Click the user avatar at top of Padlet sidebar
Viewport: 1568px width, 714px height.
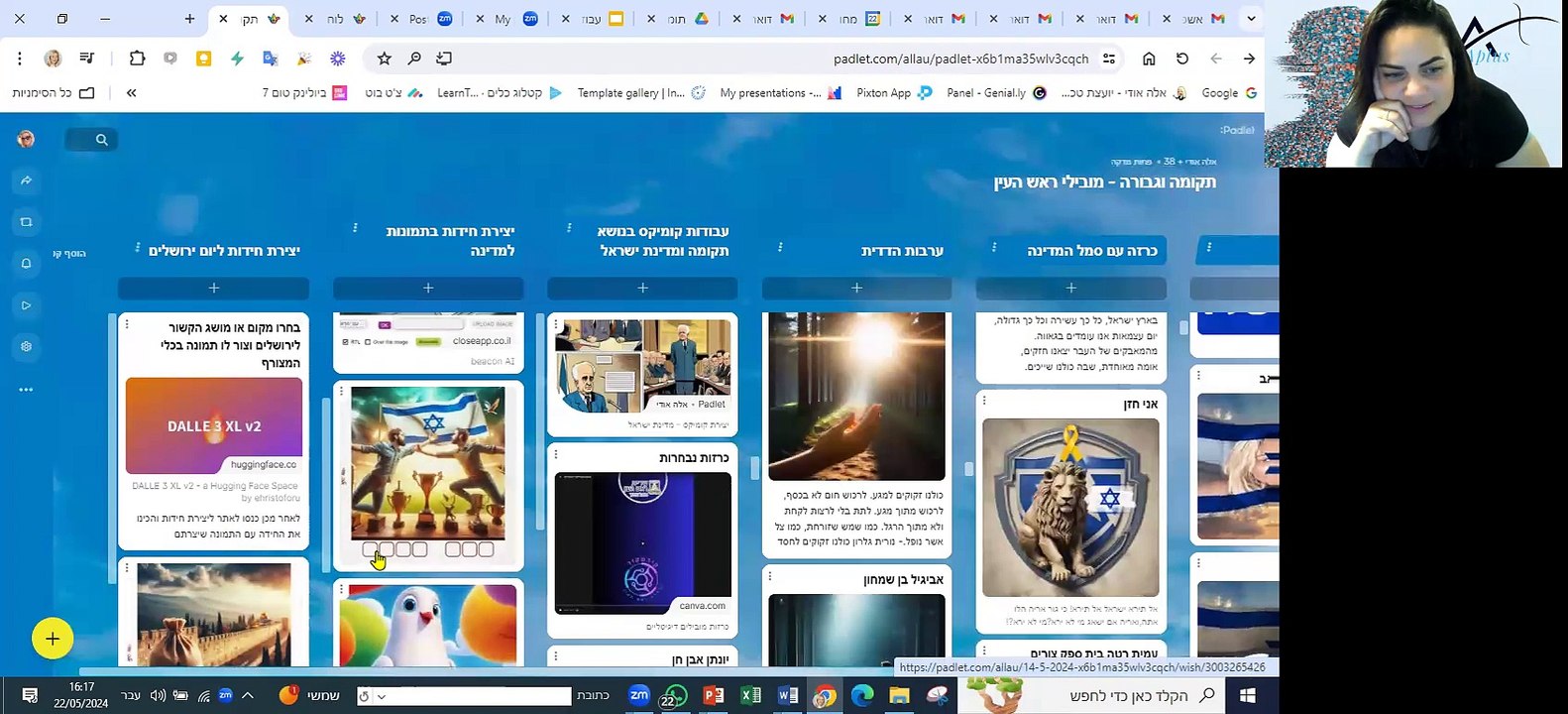point(27,139)
